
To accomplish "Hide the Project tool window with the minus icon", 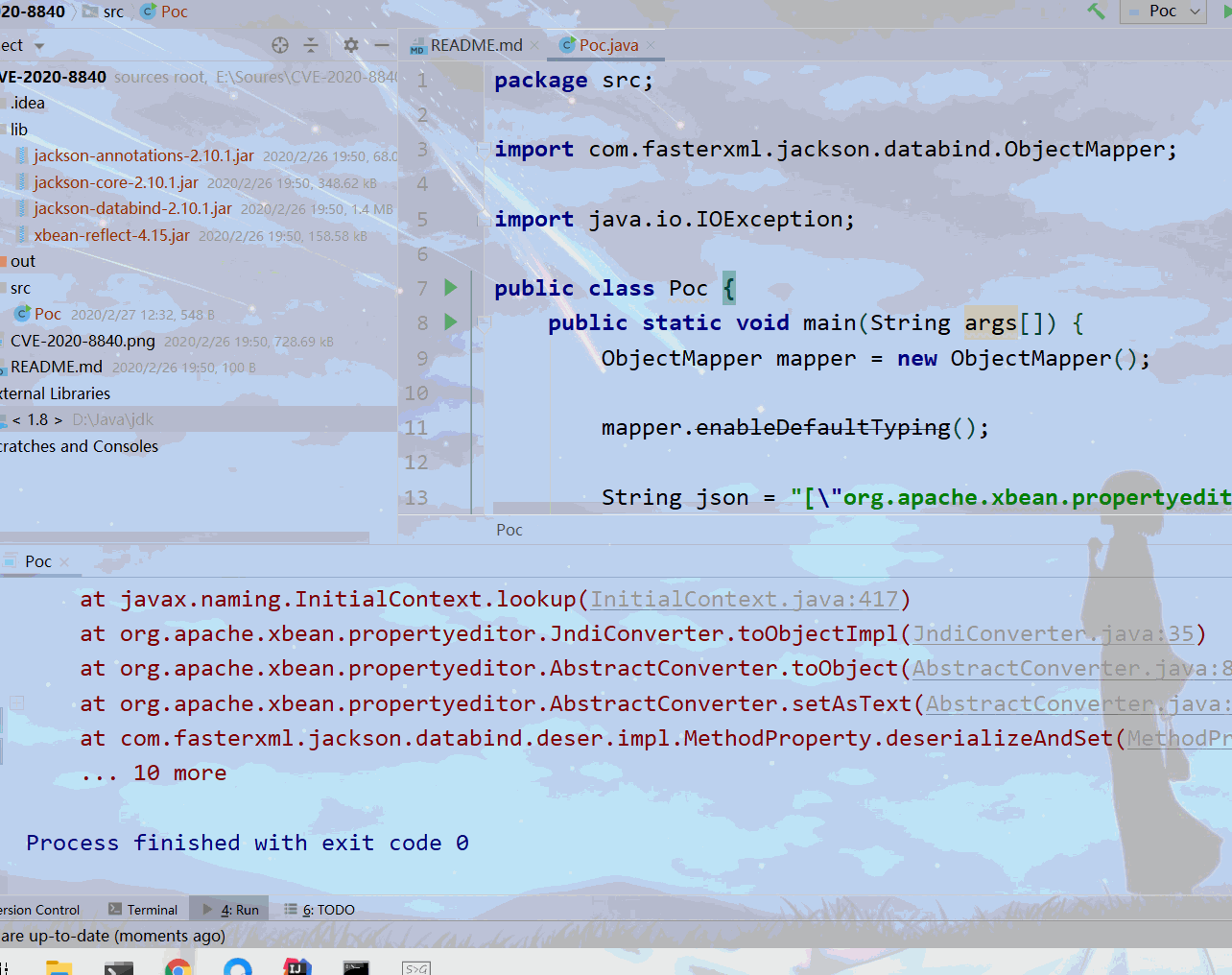I will coord(382,45).
